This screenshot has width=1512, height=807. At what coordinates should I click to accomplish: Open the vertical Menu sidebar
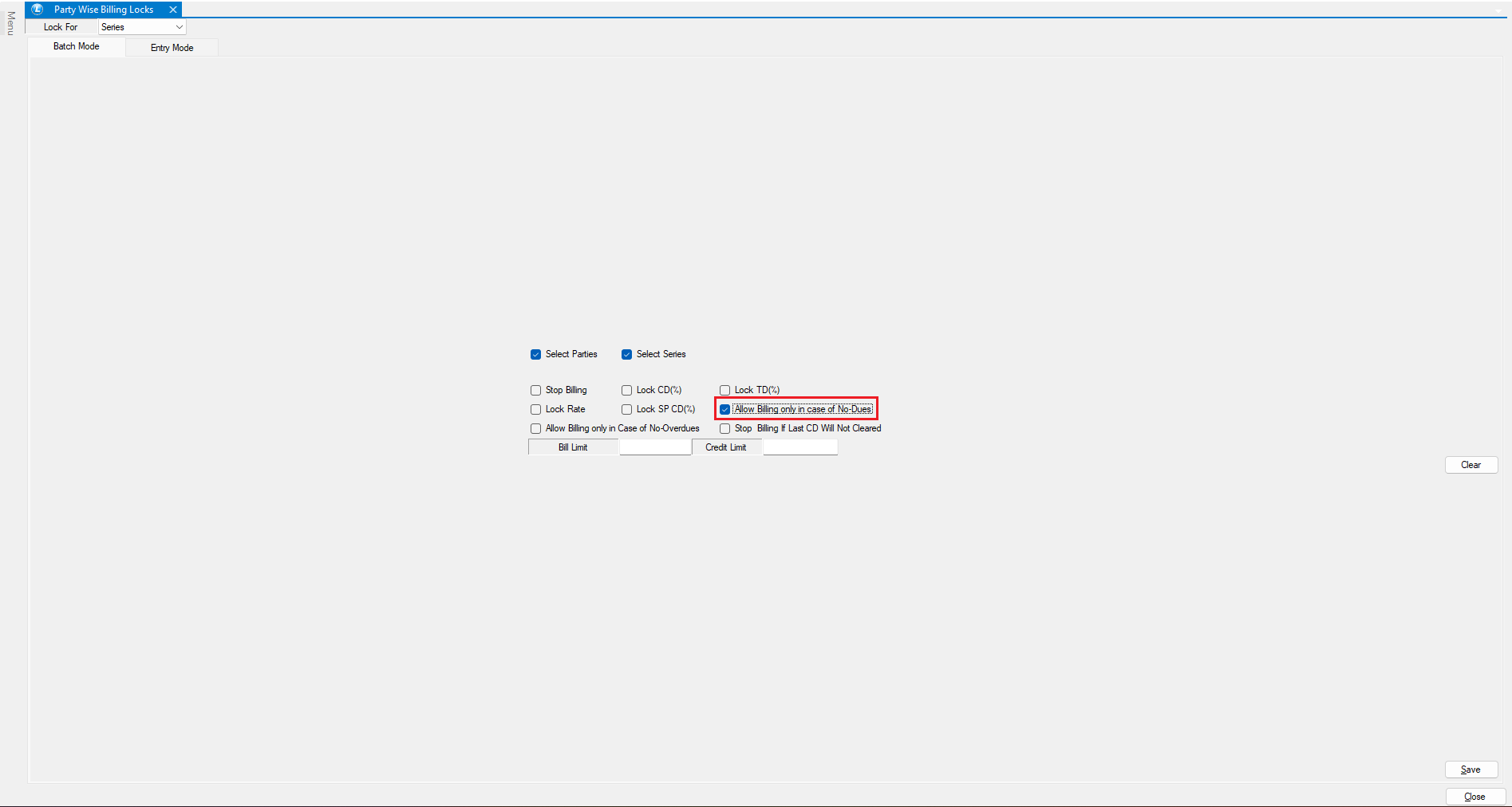point(10,23)
